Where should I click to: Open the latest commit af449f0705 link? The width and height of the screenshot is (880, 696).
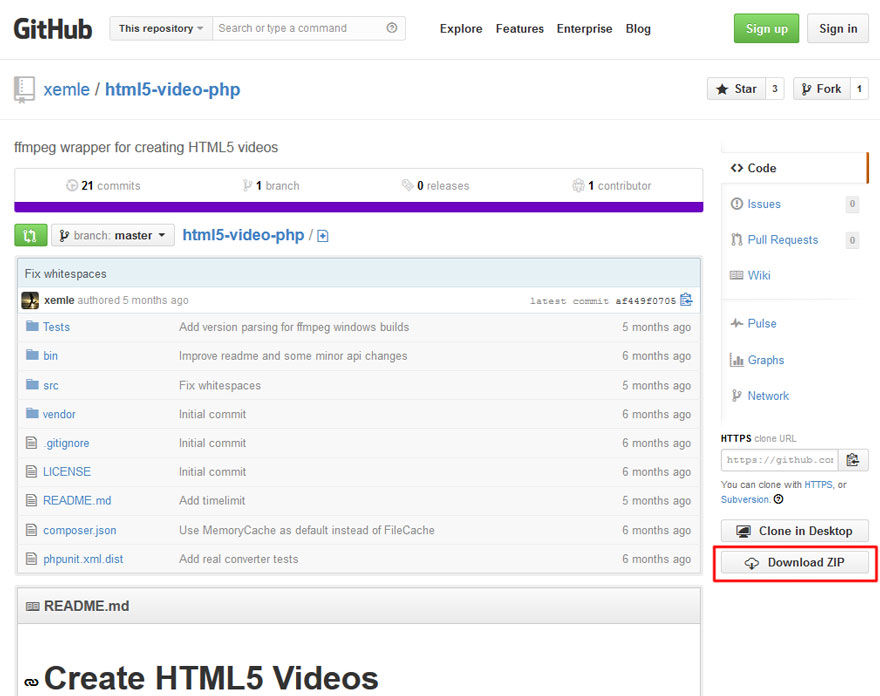click(645, 301)
